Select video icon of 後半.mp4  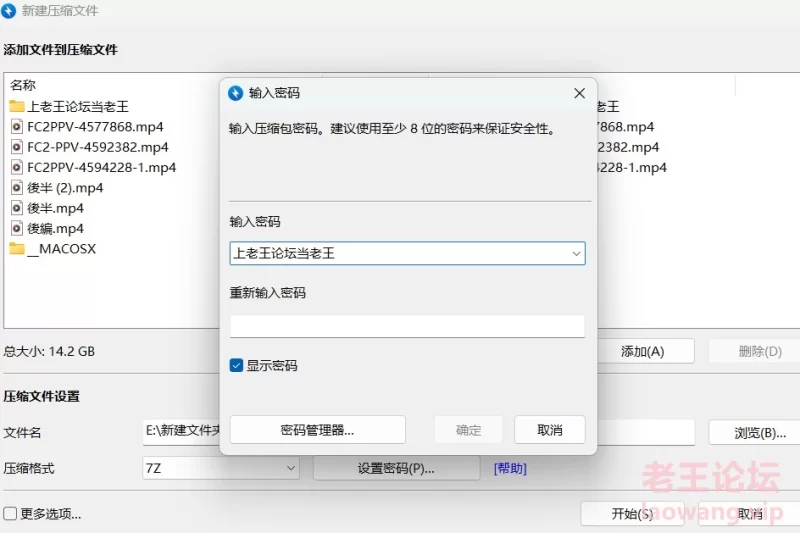pos(17,208)
